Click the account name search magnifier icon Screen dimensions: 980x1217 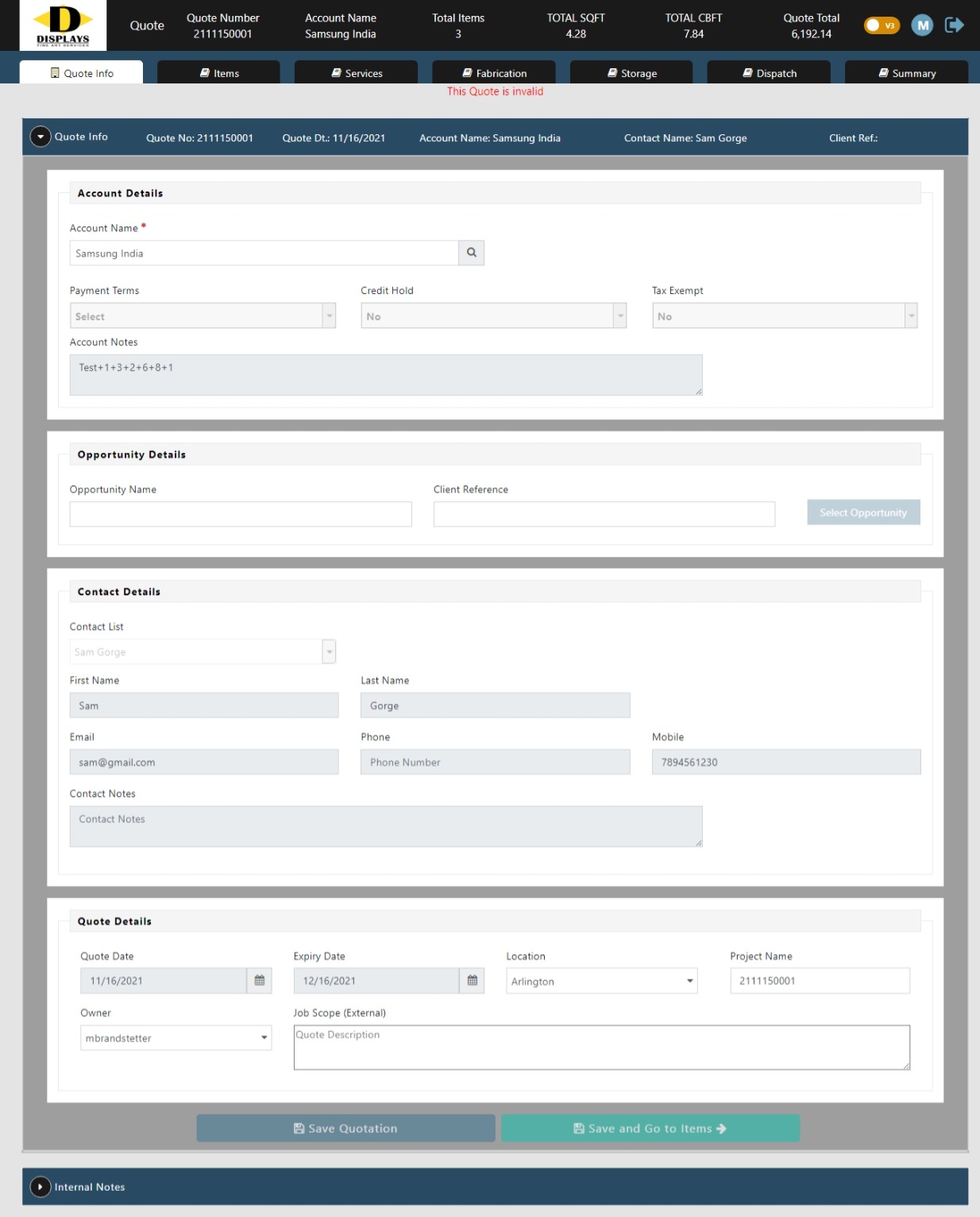click(x=471, y=253)
